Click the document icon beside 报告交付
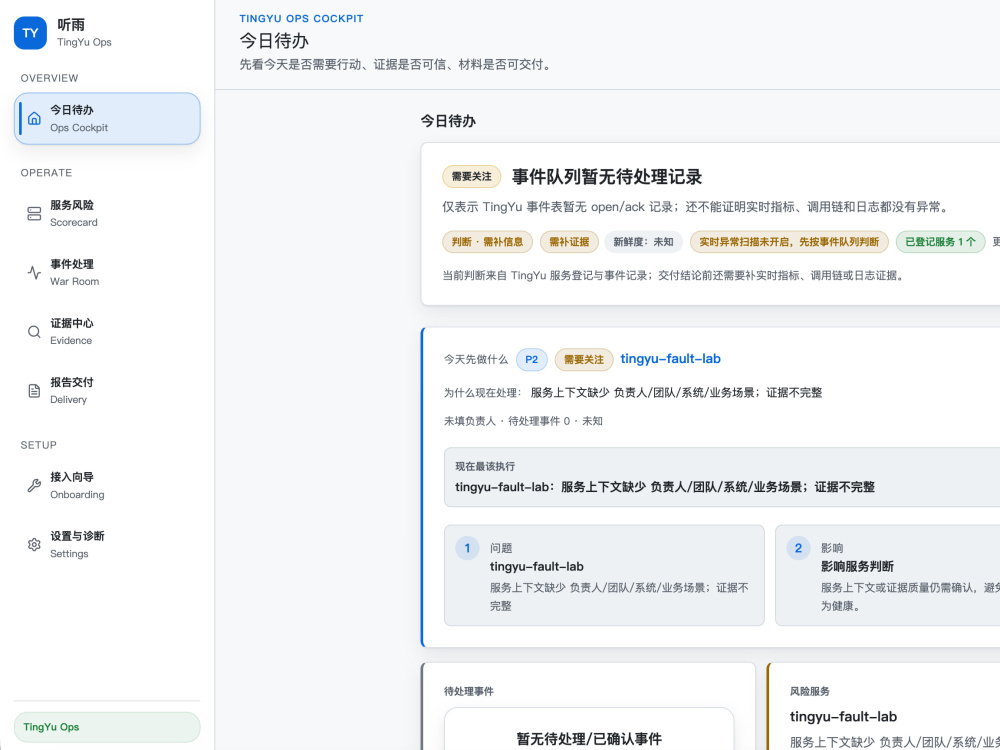Screen dimensions: 1000x750 34,391
